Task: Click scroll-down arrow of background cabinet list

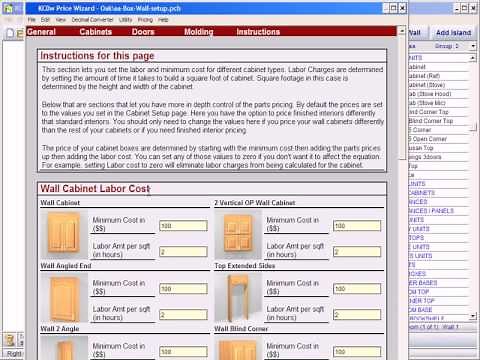Action: (473, 315)
